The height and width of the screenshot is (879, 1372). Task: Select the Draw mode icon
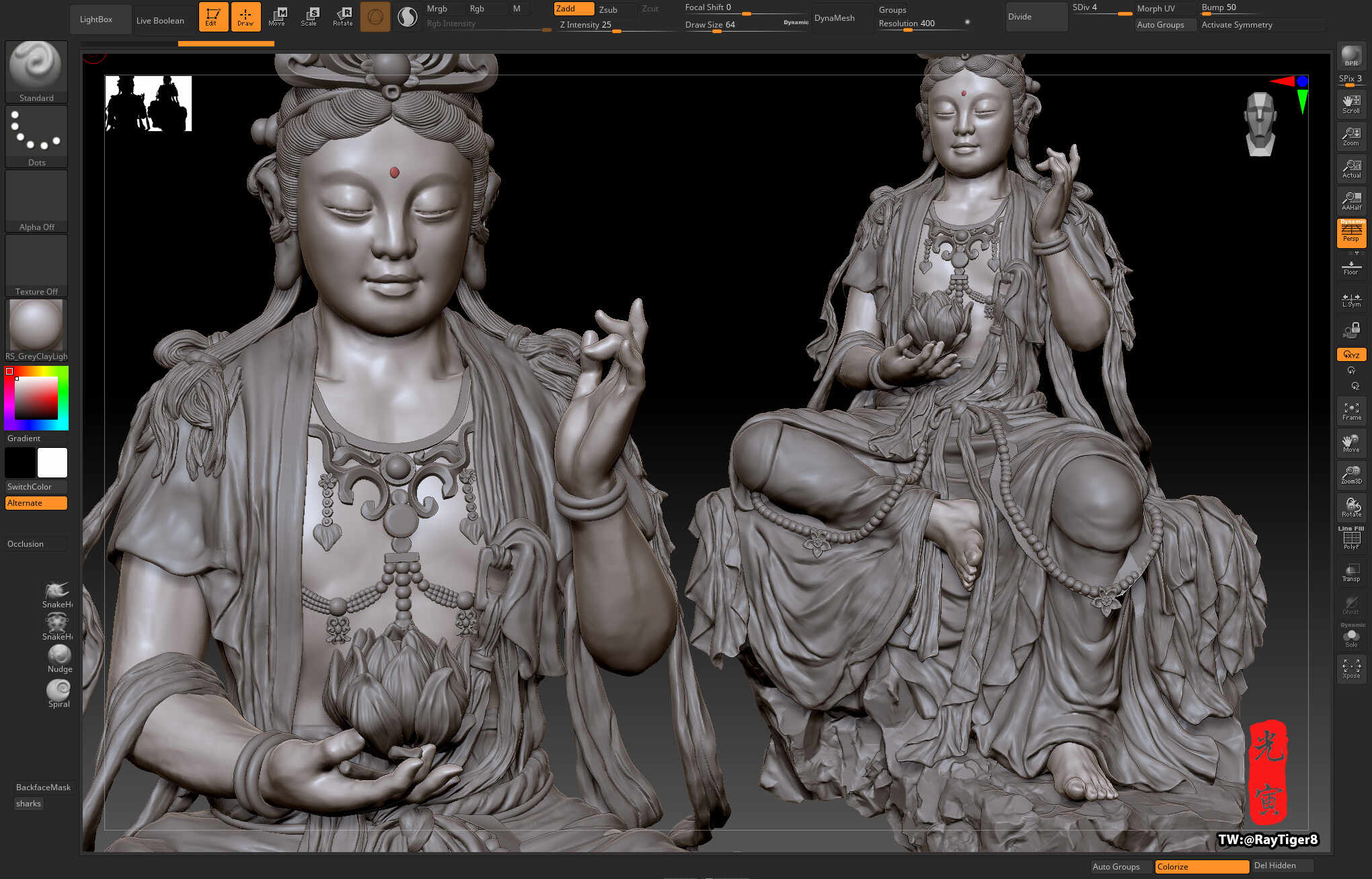(245, 17)
